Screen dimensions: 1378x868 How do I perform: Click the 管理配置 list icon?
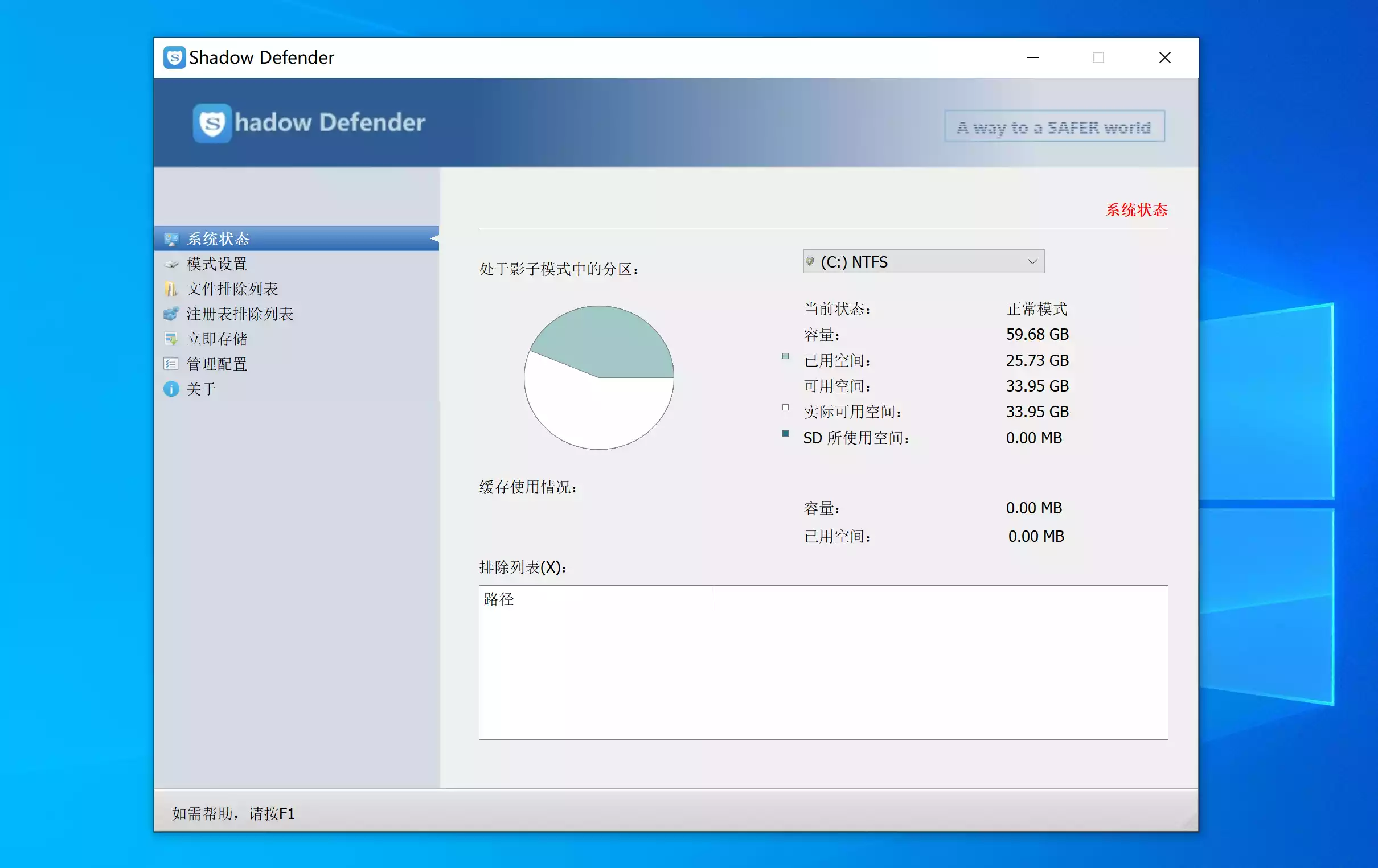[171, 364]
